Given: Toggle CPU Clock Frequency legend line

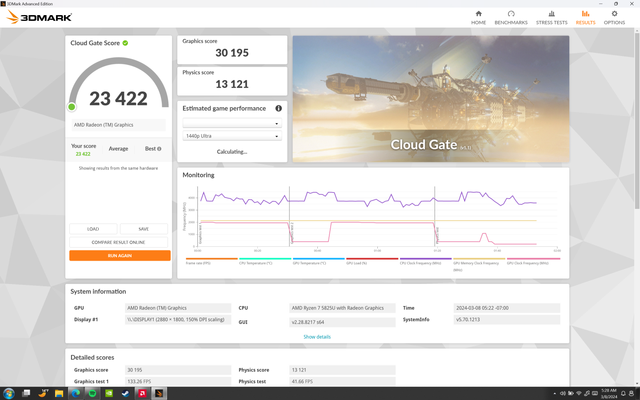Looking at the screenshot, I should [425, 261].
